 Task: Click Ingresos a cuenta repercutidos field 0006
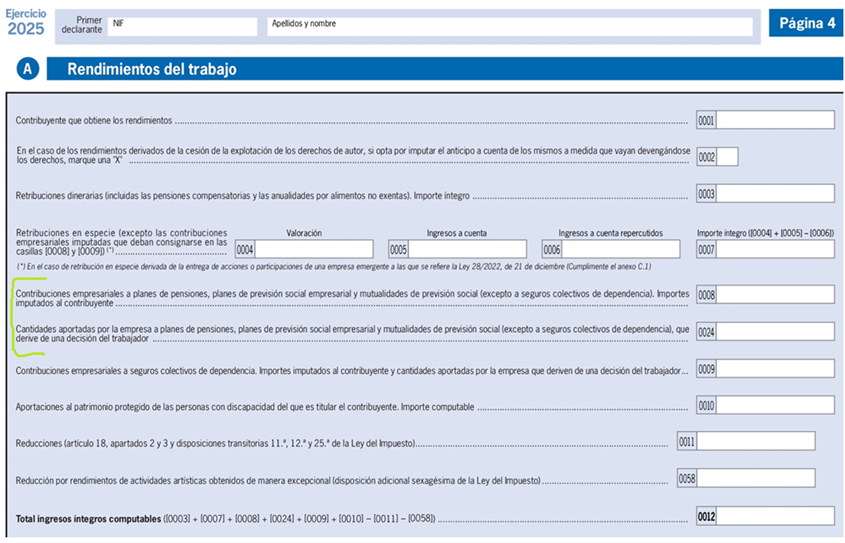click(620, 249)
